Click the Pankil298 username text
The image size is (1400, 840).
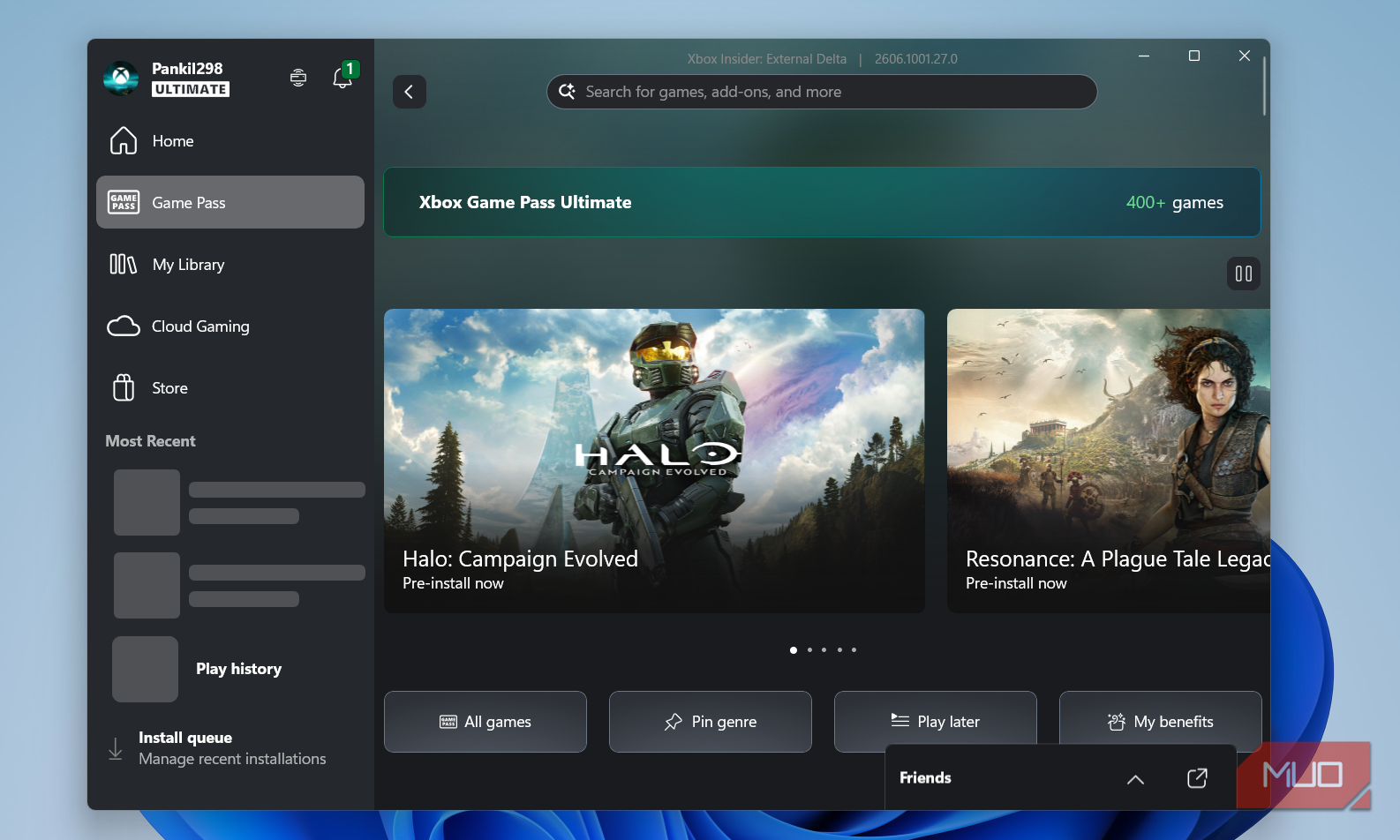pos(187,68)
